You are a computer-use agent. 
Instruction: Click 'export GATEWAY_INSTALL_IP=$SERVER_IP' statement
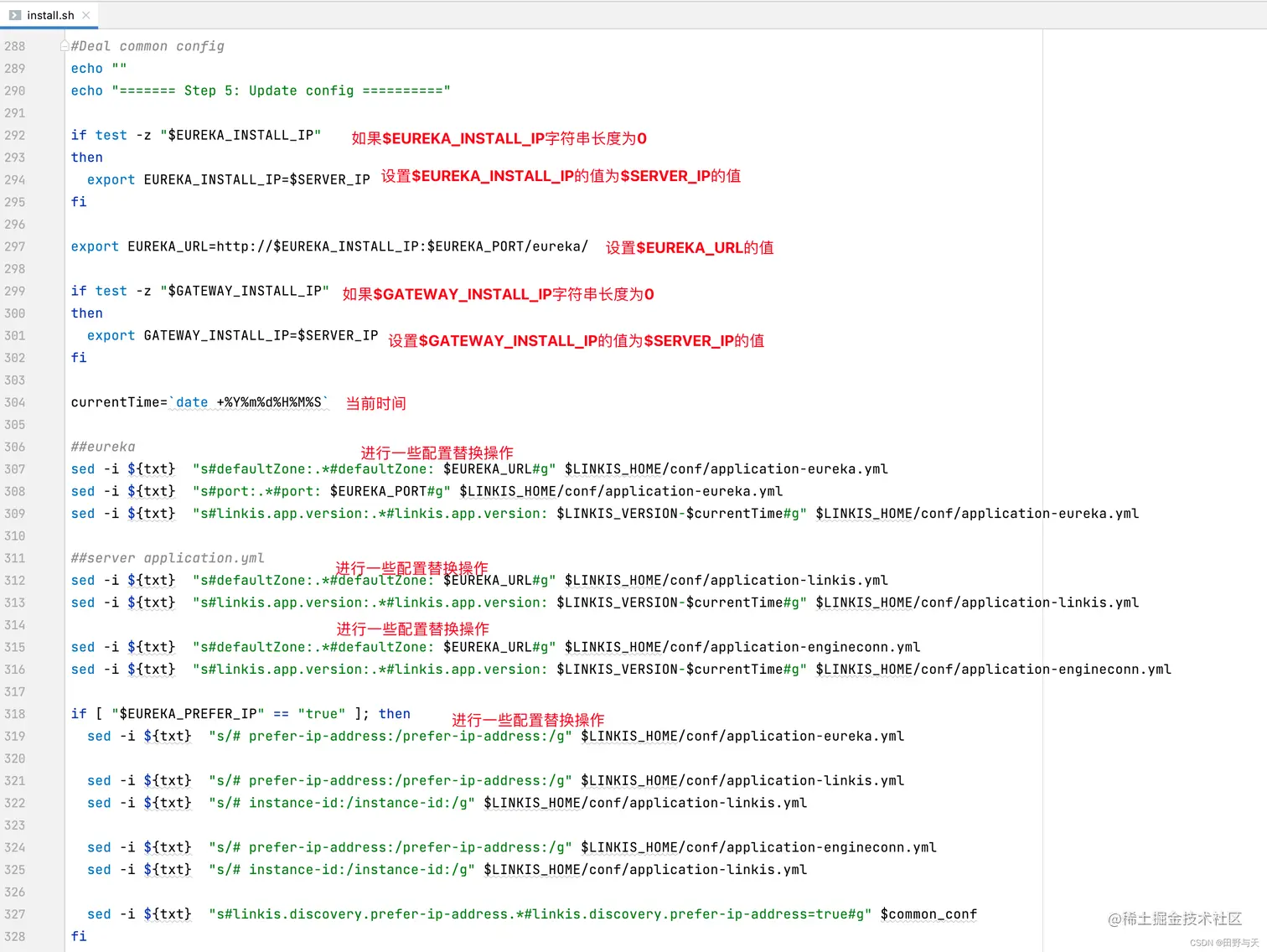233,335
